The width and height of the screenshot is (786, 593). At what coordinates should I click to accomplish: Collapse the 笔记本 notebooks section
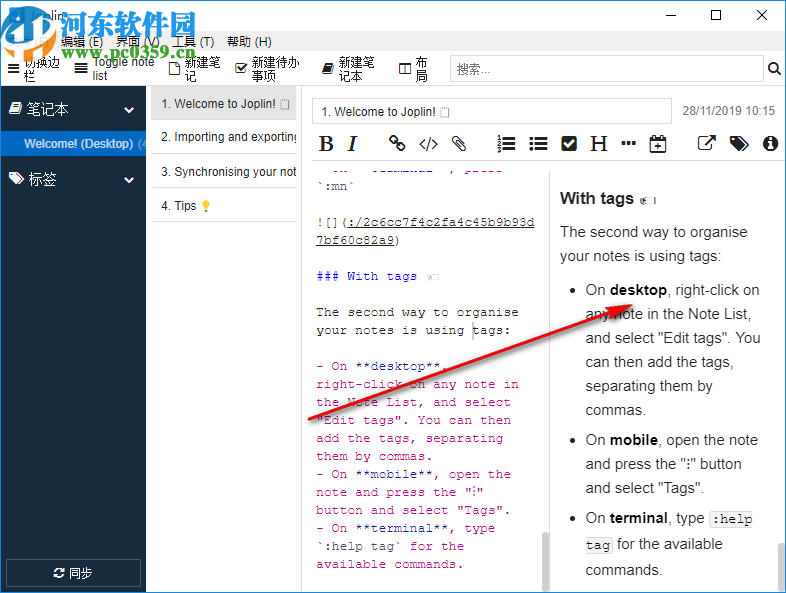[129, 109]
